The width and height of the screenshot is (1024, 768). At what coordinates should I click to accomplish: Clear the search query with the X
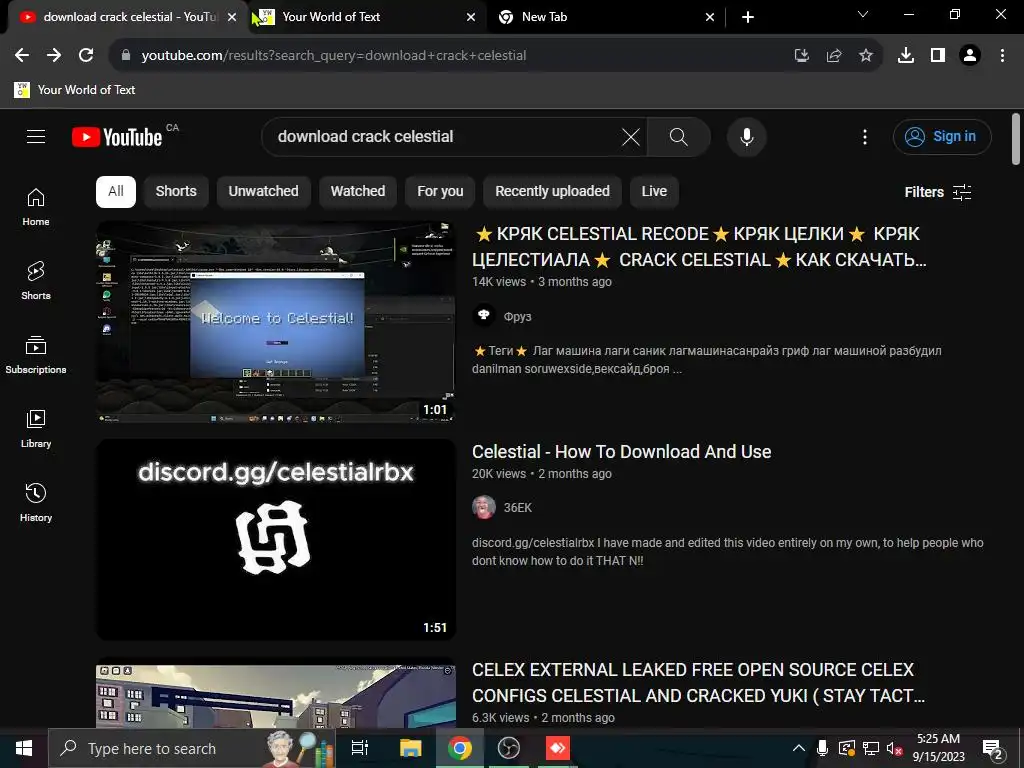(630, 136)
